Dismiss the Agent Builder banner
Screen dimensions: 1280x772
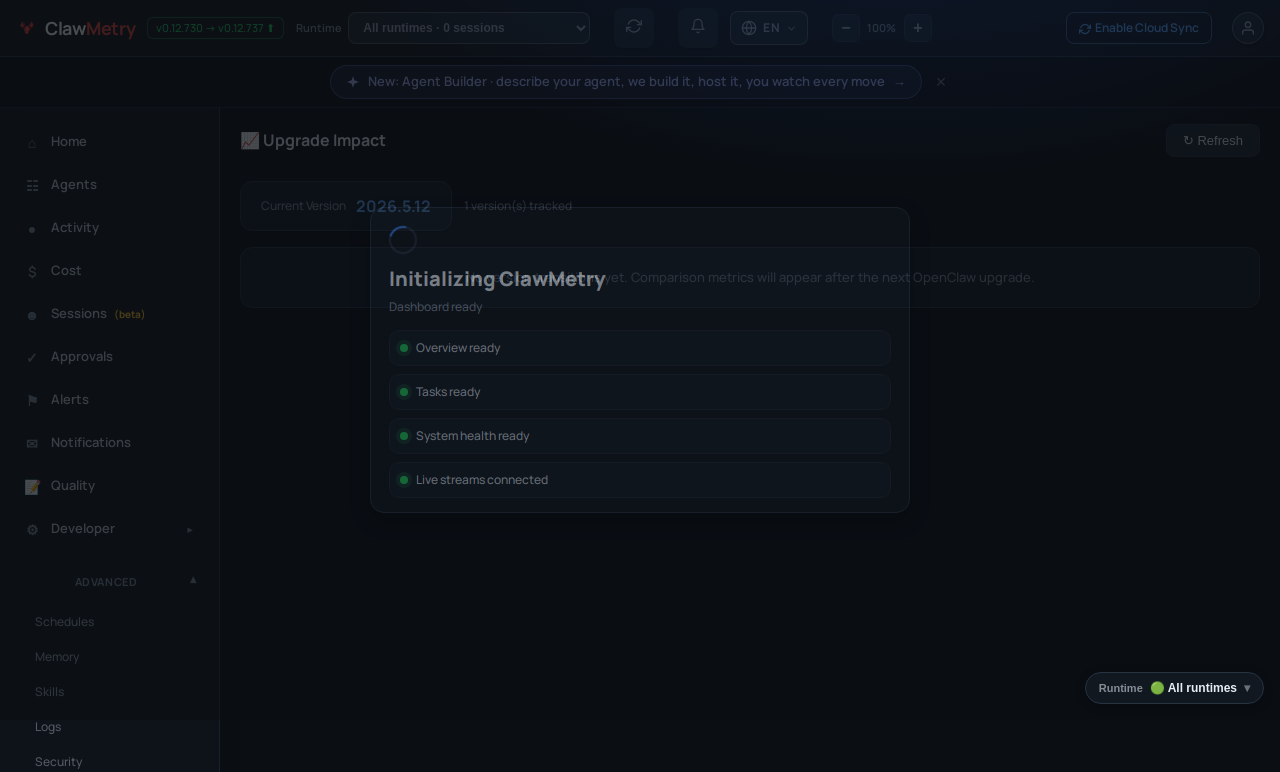(941, 82)
